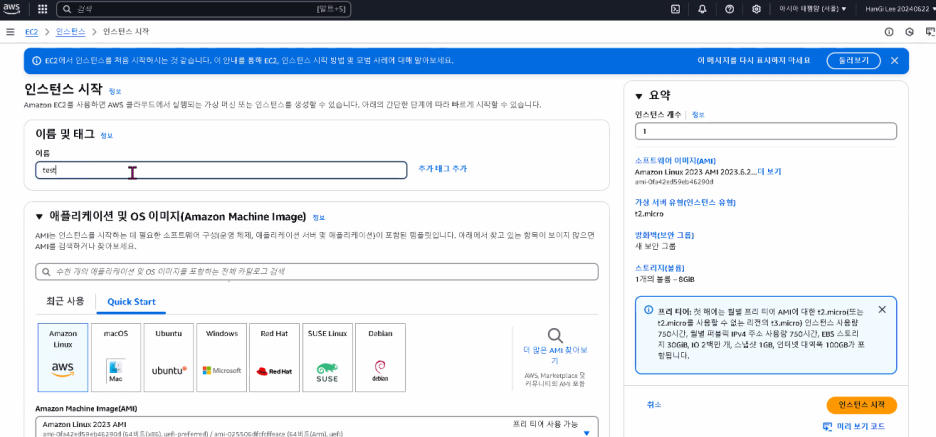The height and width of the screenshot is (437, 936).
Task: Select the Red Hat AMI tile
Action: pos(274,358)
